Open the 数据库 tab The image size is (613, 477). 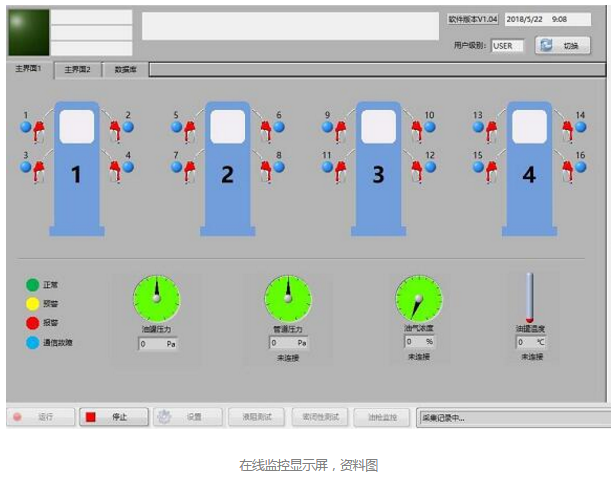125,70
